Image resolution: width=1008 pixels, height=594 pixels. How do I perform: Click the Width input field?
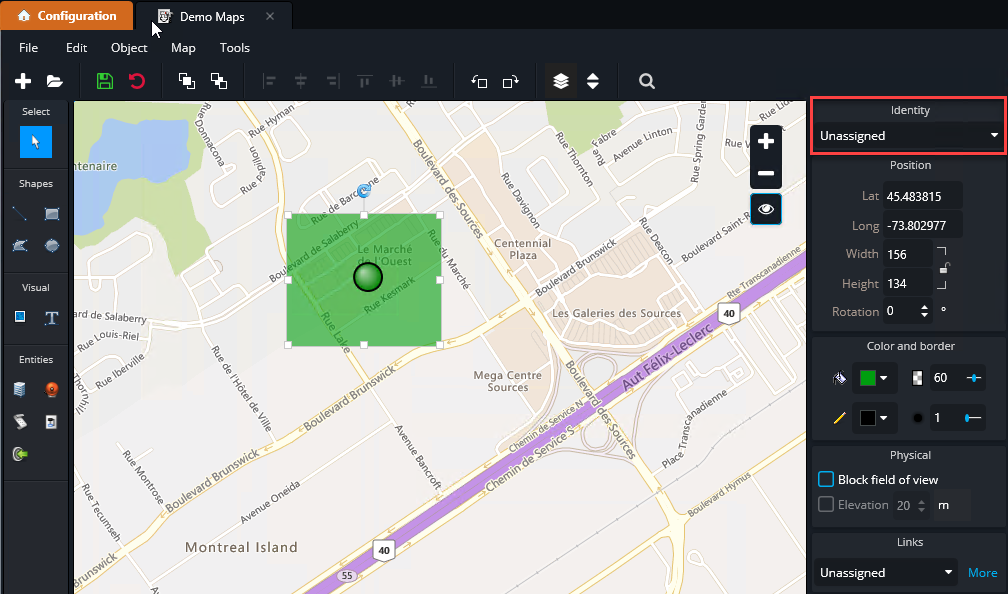909,254
